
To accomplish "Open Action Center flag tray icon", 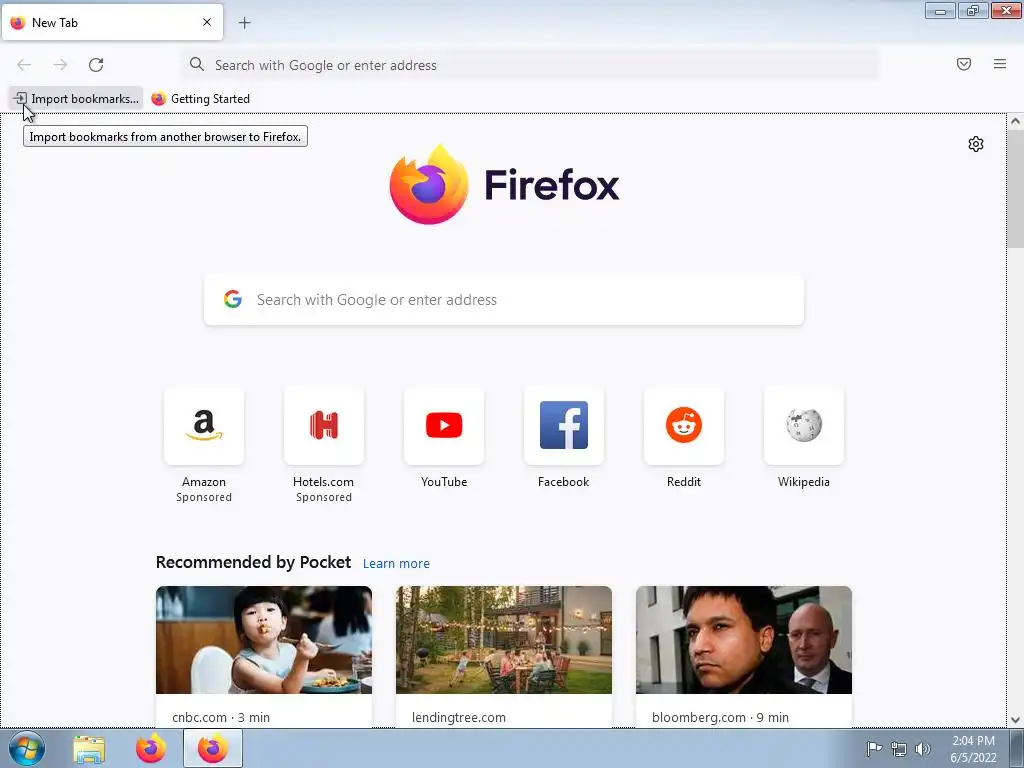I will point(874,749).
